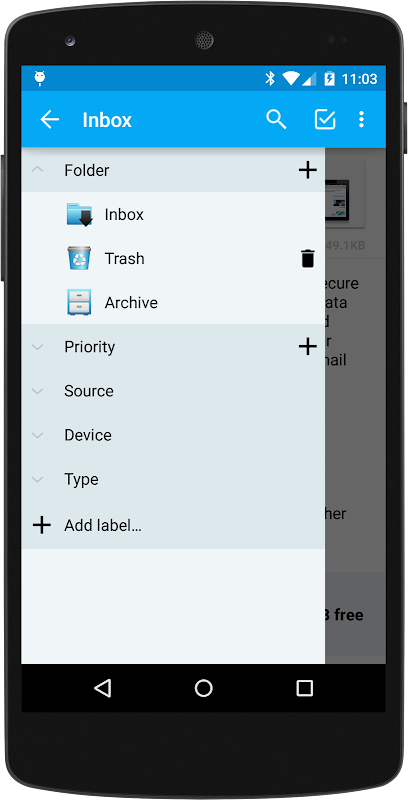Tap the Android debug icon in status bar

[40, 78]
